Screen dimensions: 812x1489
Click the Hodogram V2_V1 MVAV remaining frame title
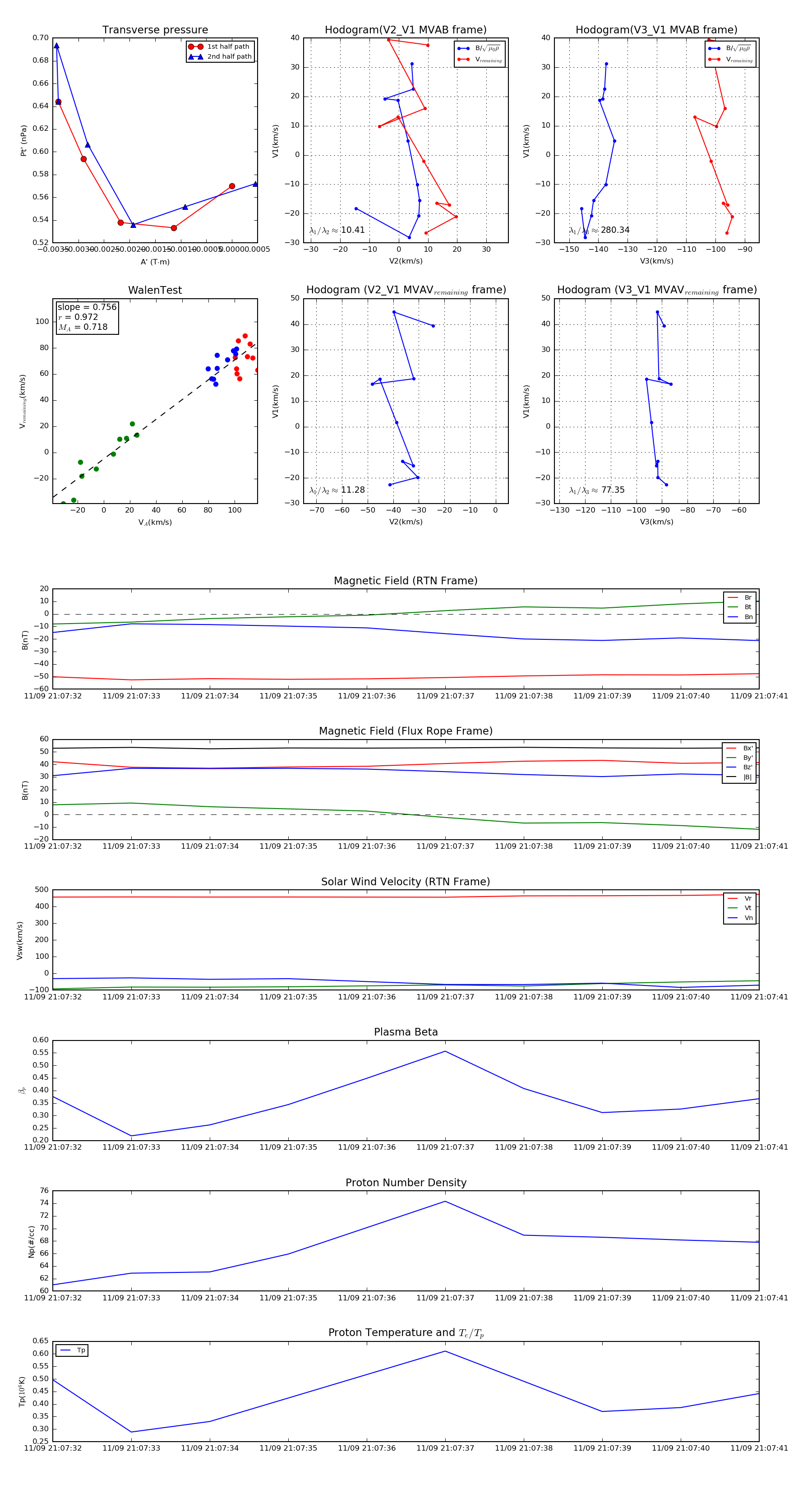click(x=406, y=290)
